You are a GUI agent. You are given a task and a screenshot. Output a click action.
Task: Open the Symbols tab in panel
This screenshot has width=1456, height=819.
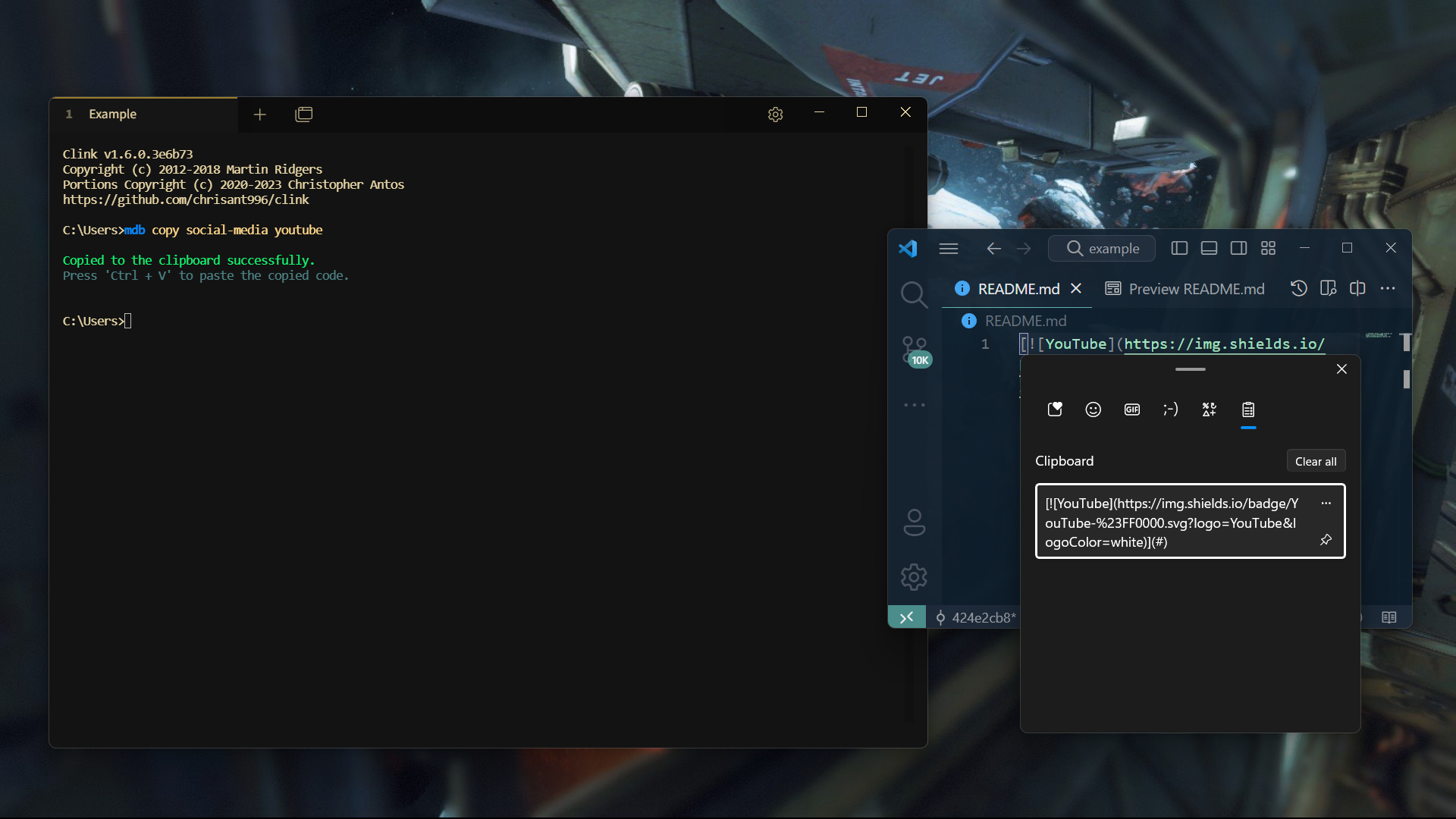pos(1210,409)
